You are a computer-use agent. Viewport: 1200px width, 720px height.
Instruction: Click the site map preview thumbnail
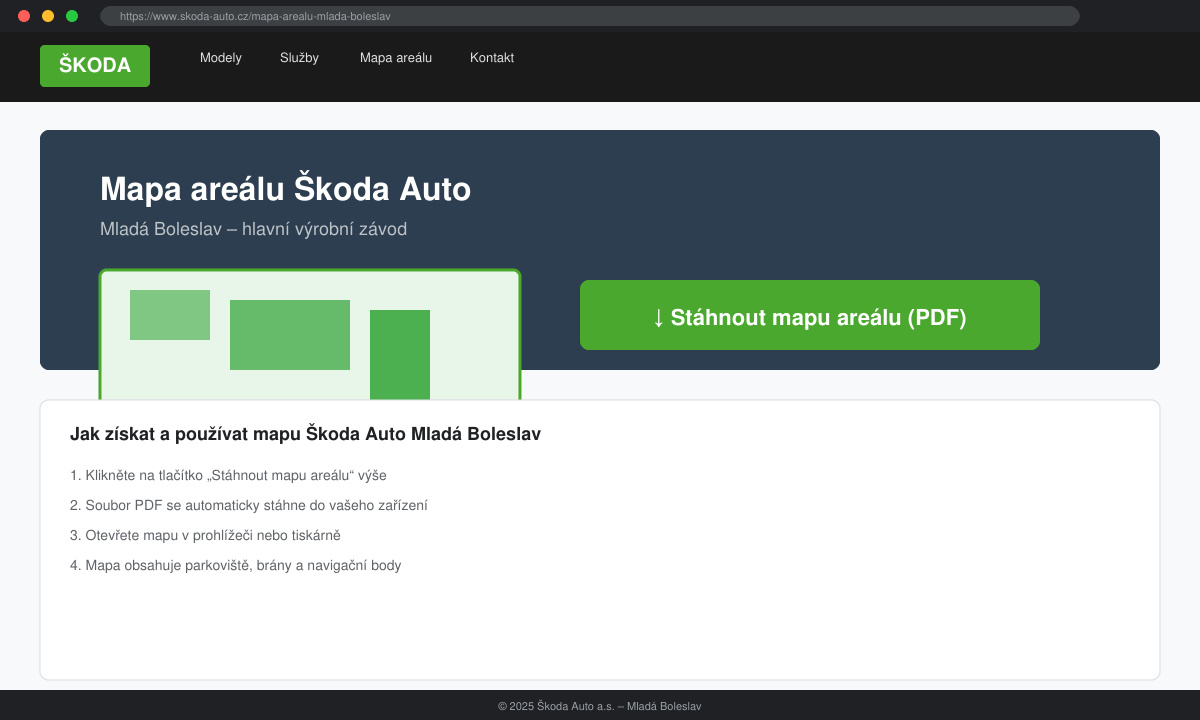click(310, 335)
